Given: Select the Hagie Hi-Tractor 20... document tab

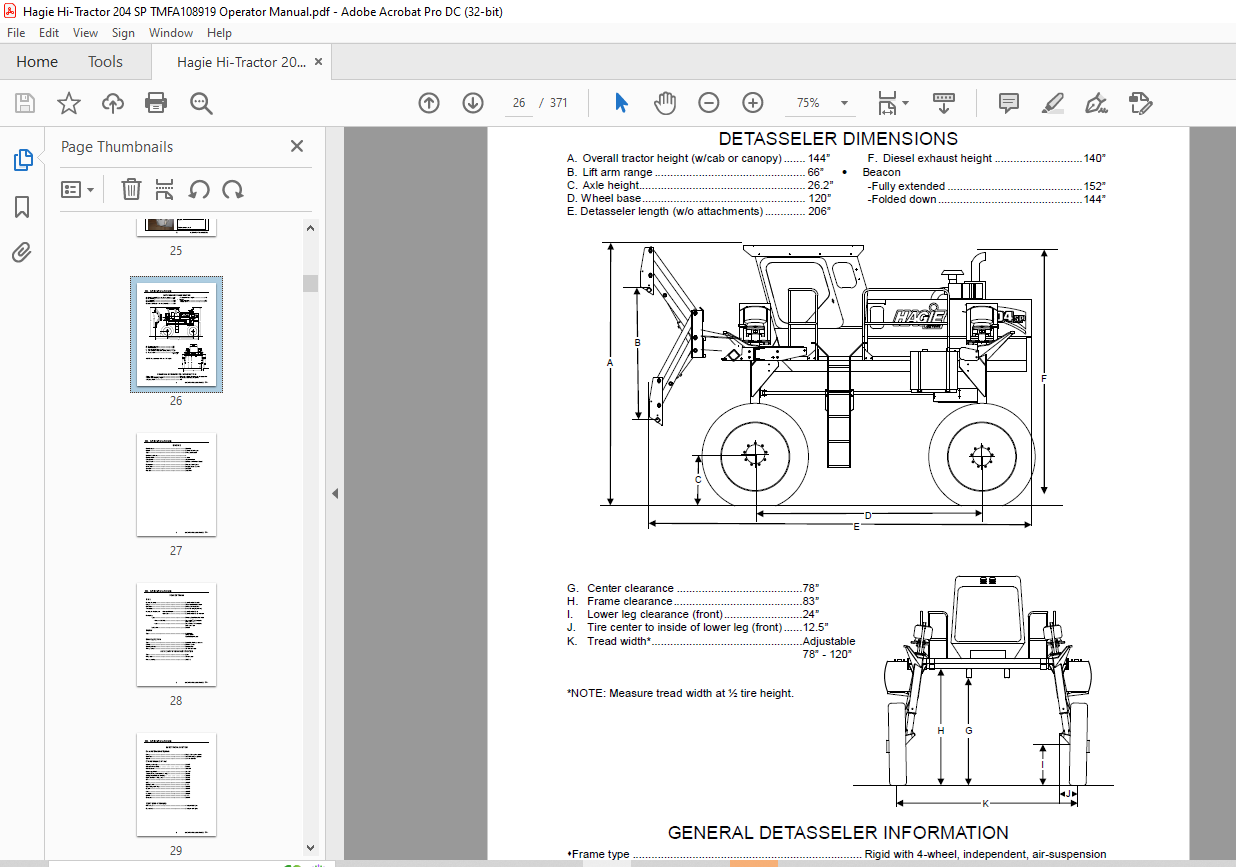Looking at the screenshot, I should point(241,62).
